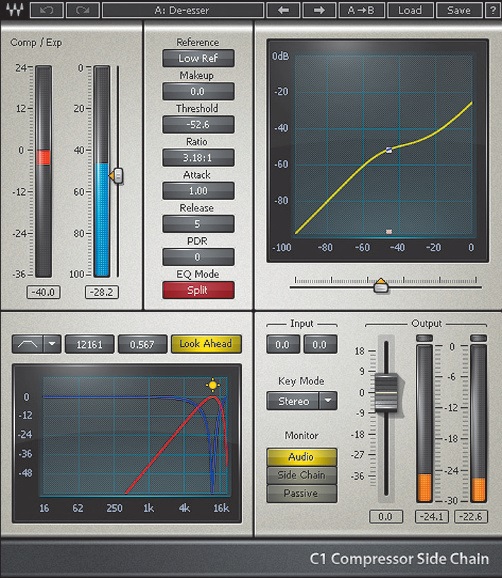The image size is (502, 578).
Task: Click the input level meter reading -28.2
Action: pyautogui.click(x=102, y=292)
